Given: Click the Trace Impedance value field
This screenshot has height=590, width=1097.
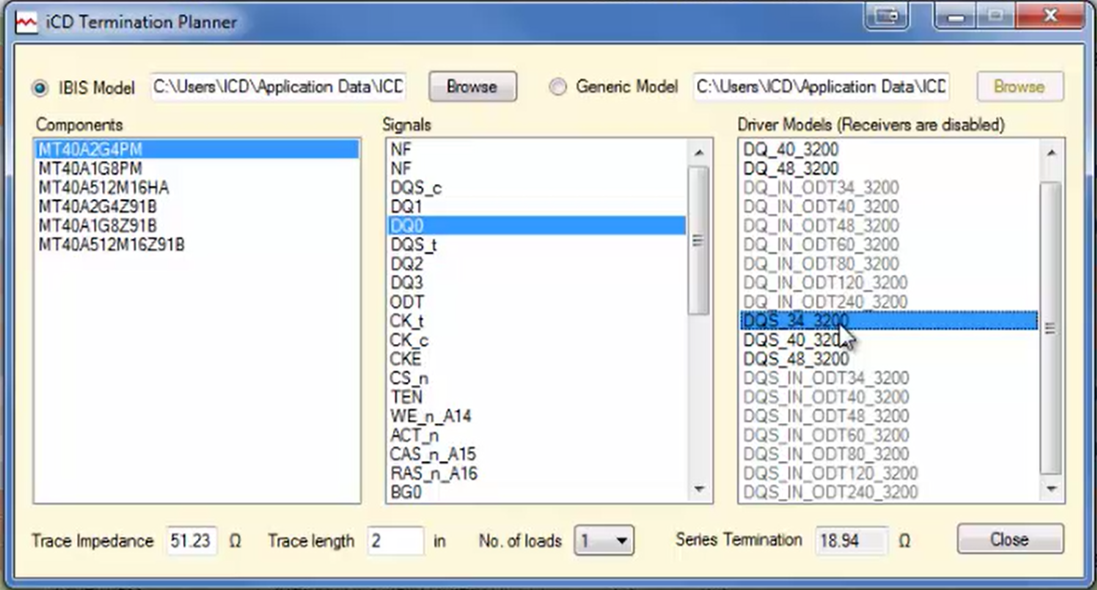Looking at the screenshot, I should pyautogui.click(x=191, y=541).
